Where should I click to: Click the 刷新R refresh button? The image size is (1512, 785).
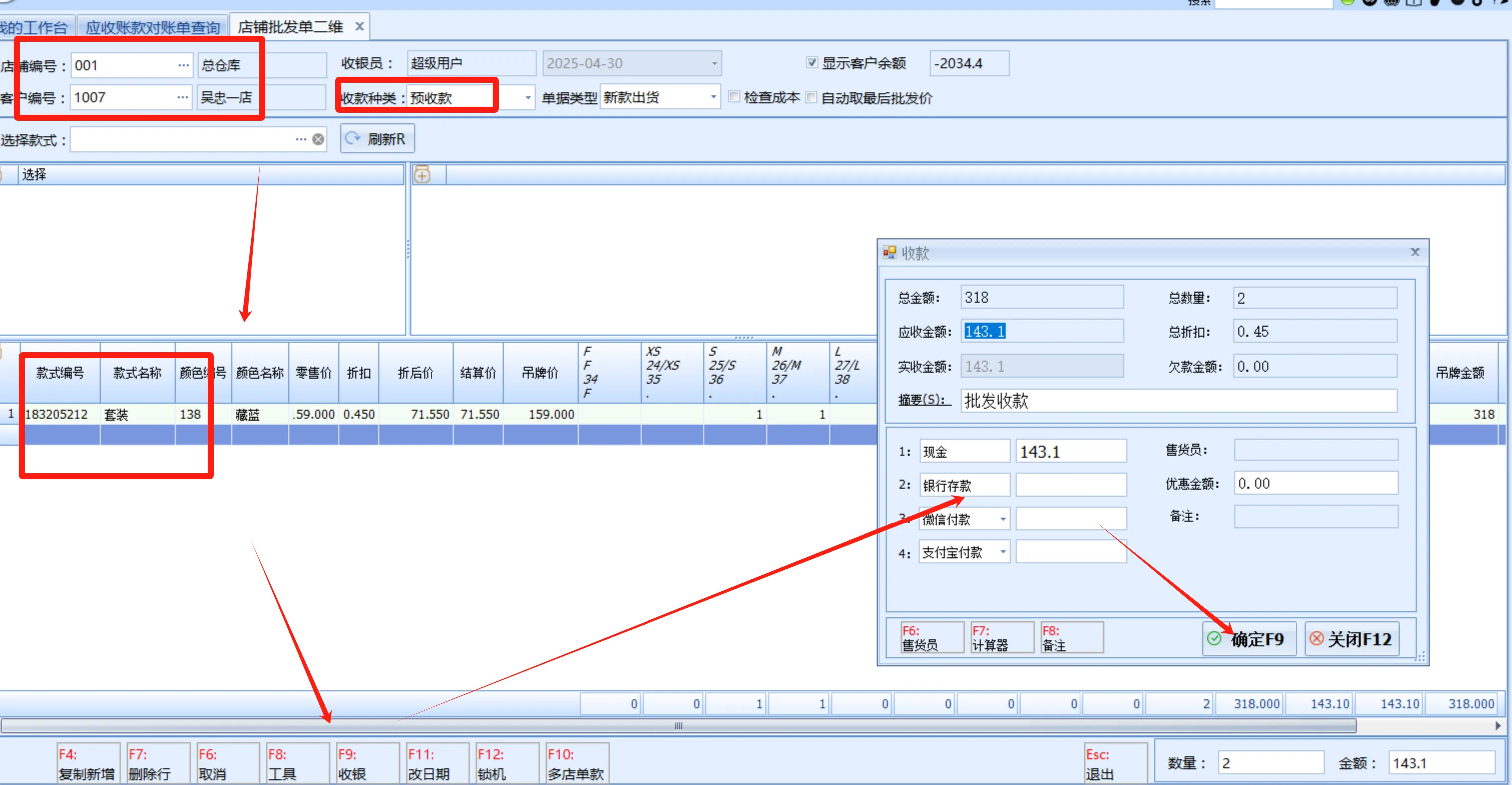377,139
